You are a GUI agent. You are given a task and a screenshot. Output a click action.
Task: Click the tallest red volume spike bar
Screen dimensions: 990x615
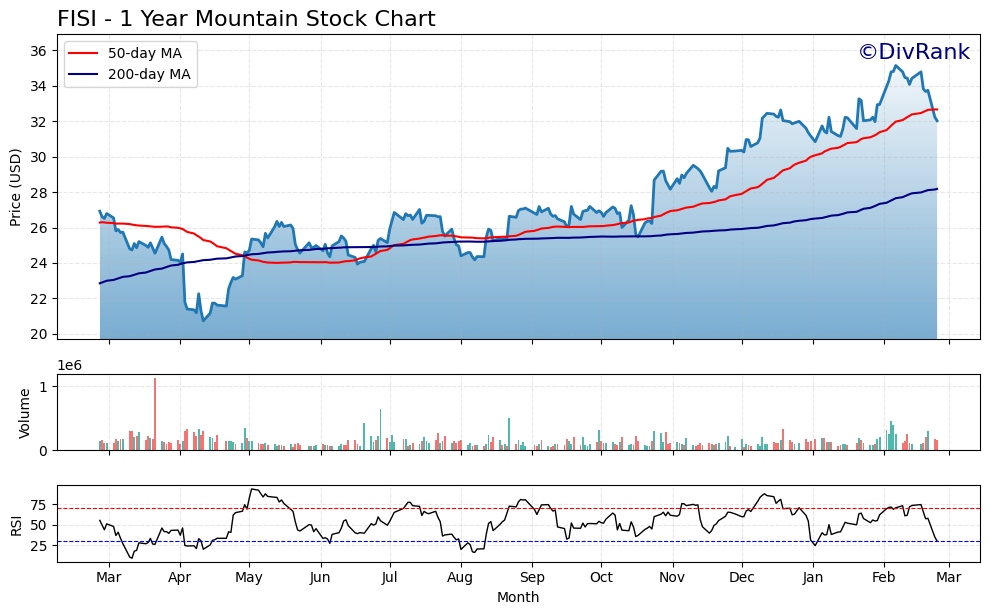[x=156, y=412]
